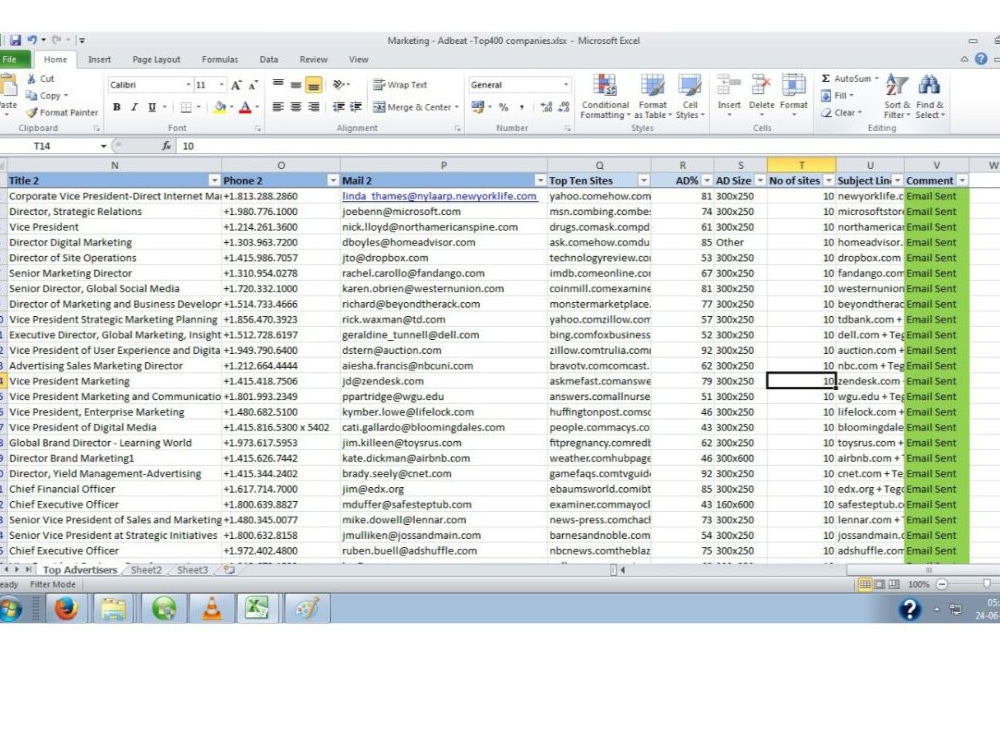This screenshot has height=750, width=1000.
Task: Toggle Top Align
Action: point(278,84)
